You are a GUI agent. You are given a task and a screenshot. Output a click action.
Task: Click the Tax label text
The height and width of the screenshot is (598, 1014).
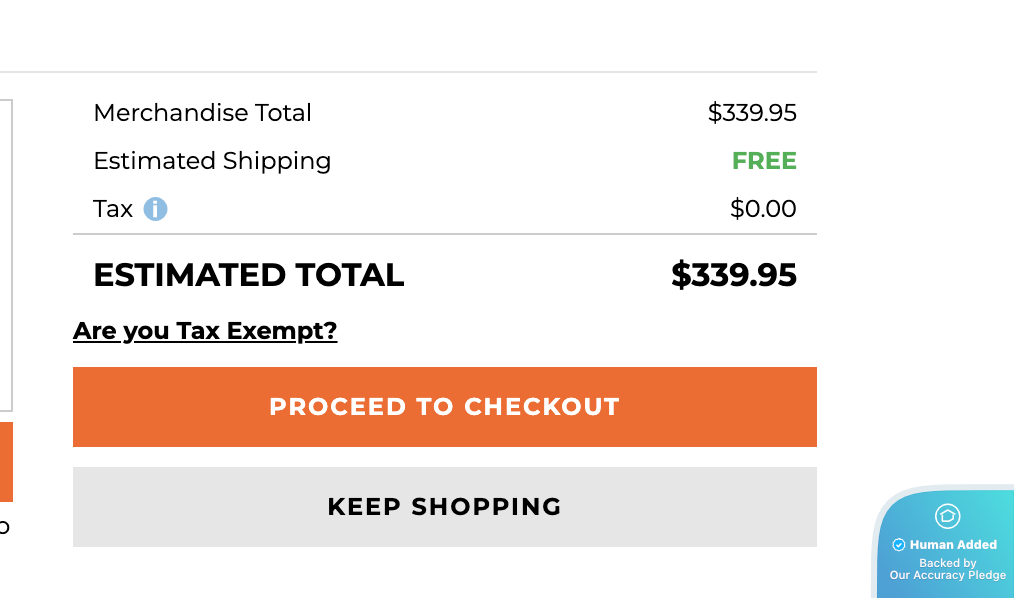pyautogui.click(x=113, y=209)
